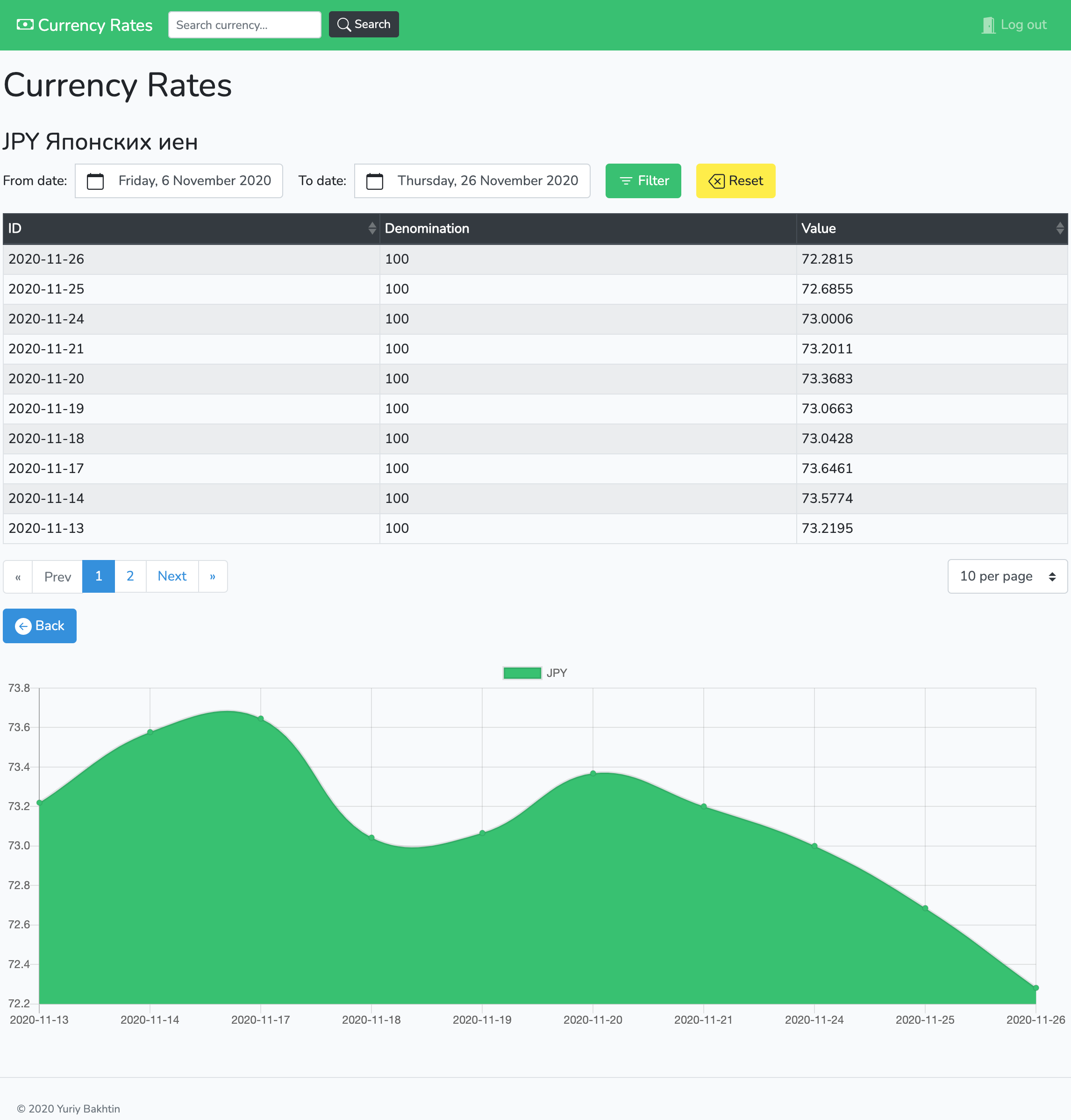Image resolution: width=1071 pixels, height=1120 pixels.
Task: Open the 10 per page dropdown
Action: click(1007, 576)
